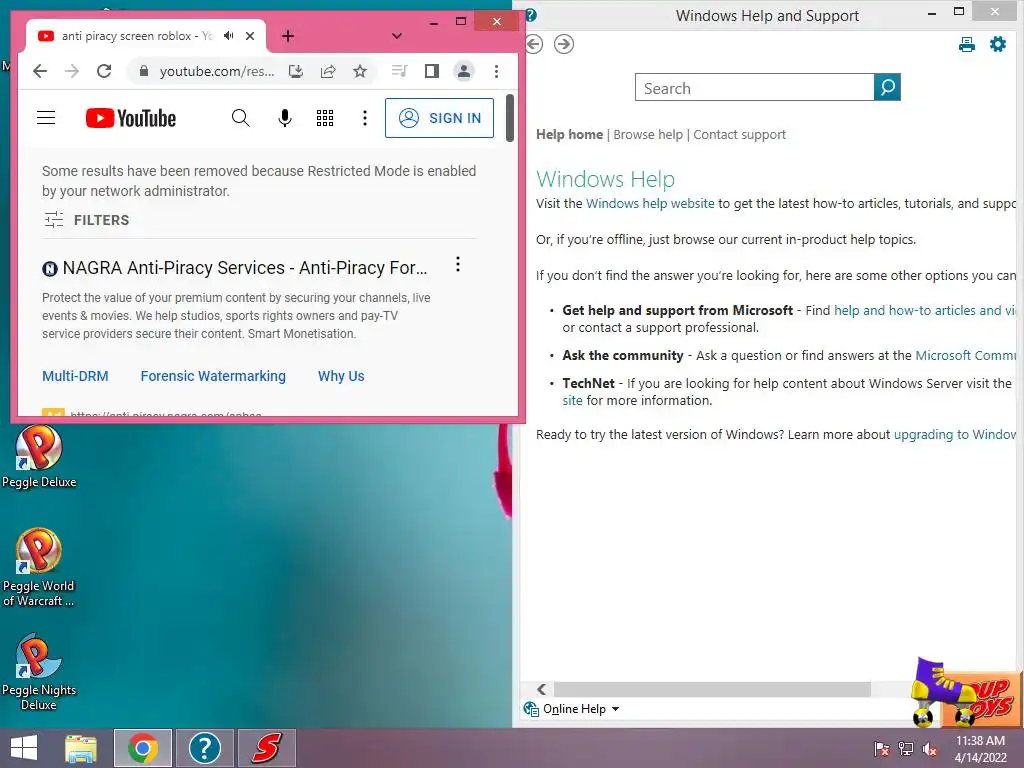Open the NAGRA ad three-dot options
The image size is (1024, 768).
pos(458,264)
